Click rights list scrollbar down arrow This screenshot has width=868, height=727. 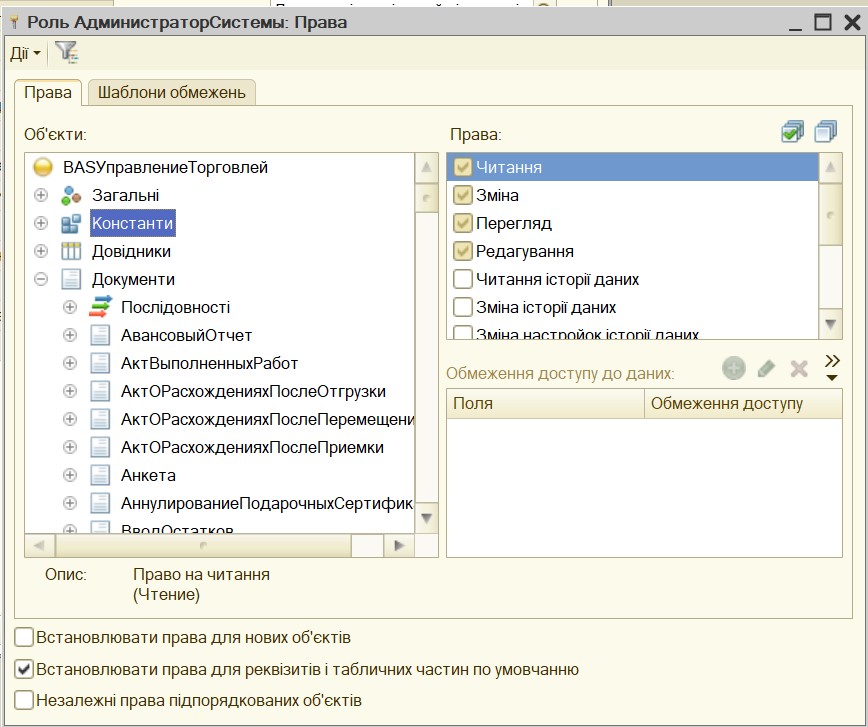tap(830, 324)
